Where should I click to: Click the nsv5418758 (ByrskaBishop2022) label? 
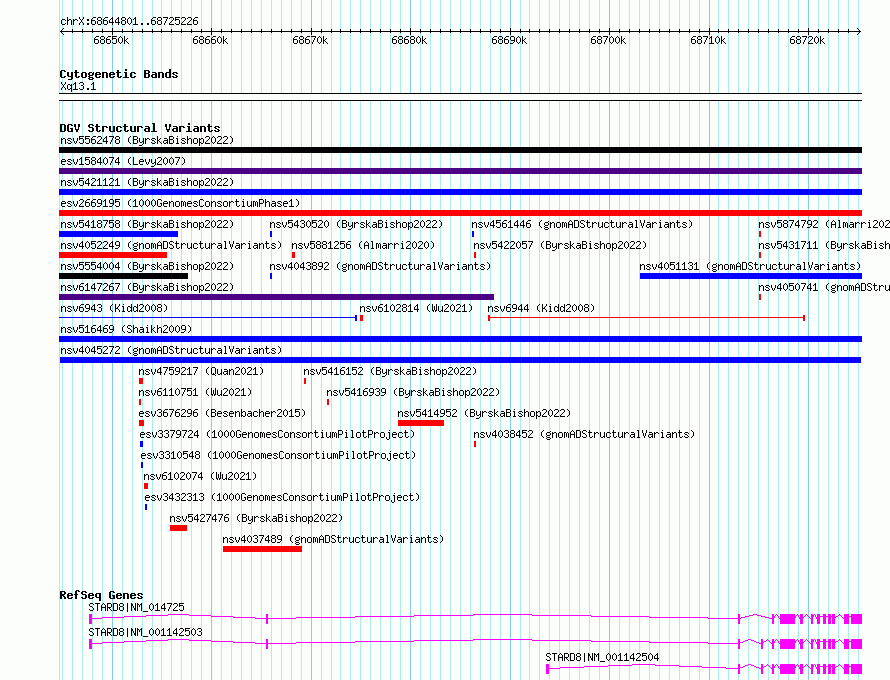click(x=147, y=224)
